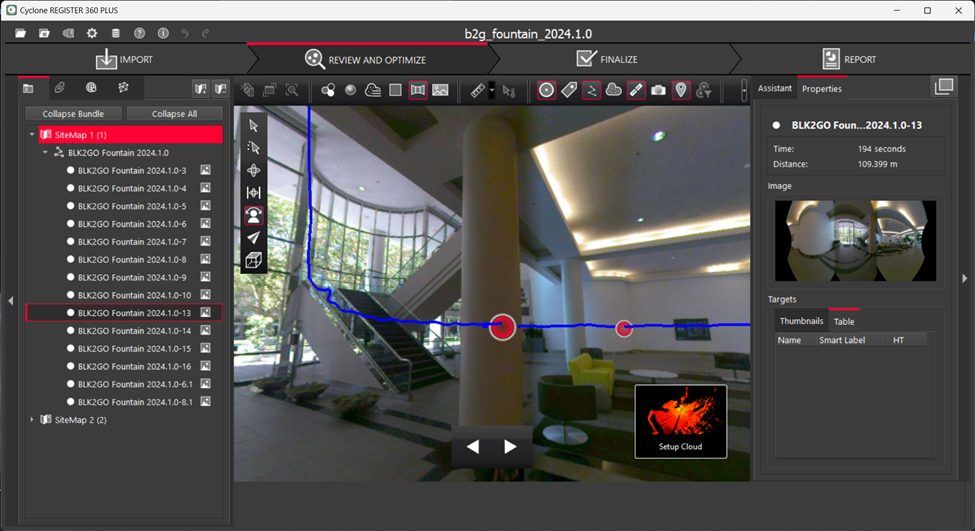Click the camera snapshot icon
This screenshot has width=975, height=531.
[x=658, y=90]
